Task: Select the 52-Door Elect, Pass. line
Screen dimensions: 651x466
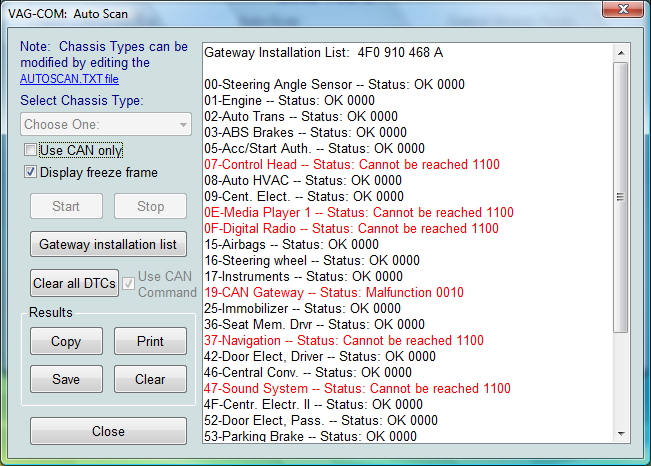Action: 321,420
